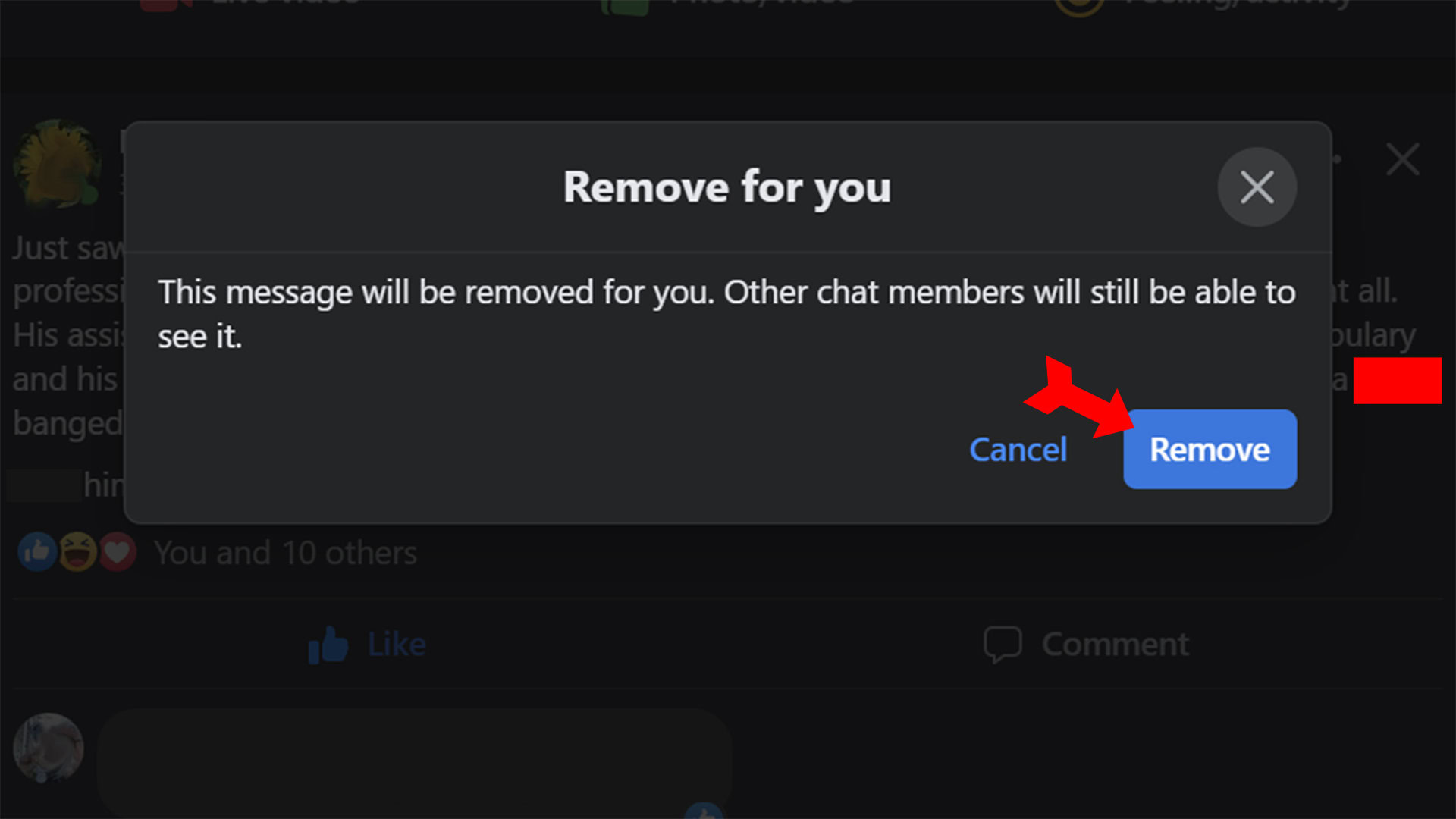Click the Like label under the post
Viewport: 1456px width, 819px height.
pos(397,645)
